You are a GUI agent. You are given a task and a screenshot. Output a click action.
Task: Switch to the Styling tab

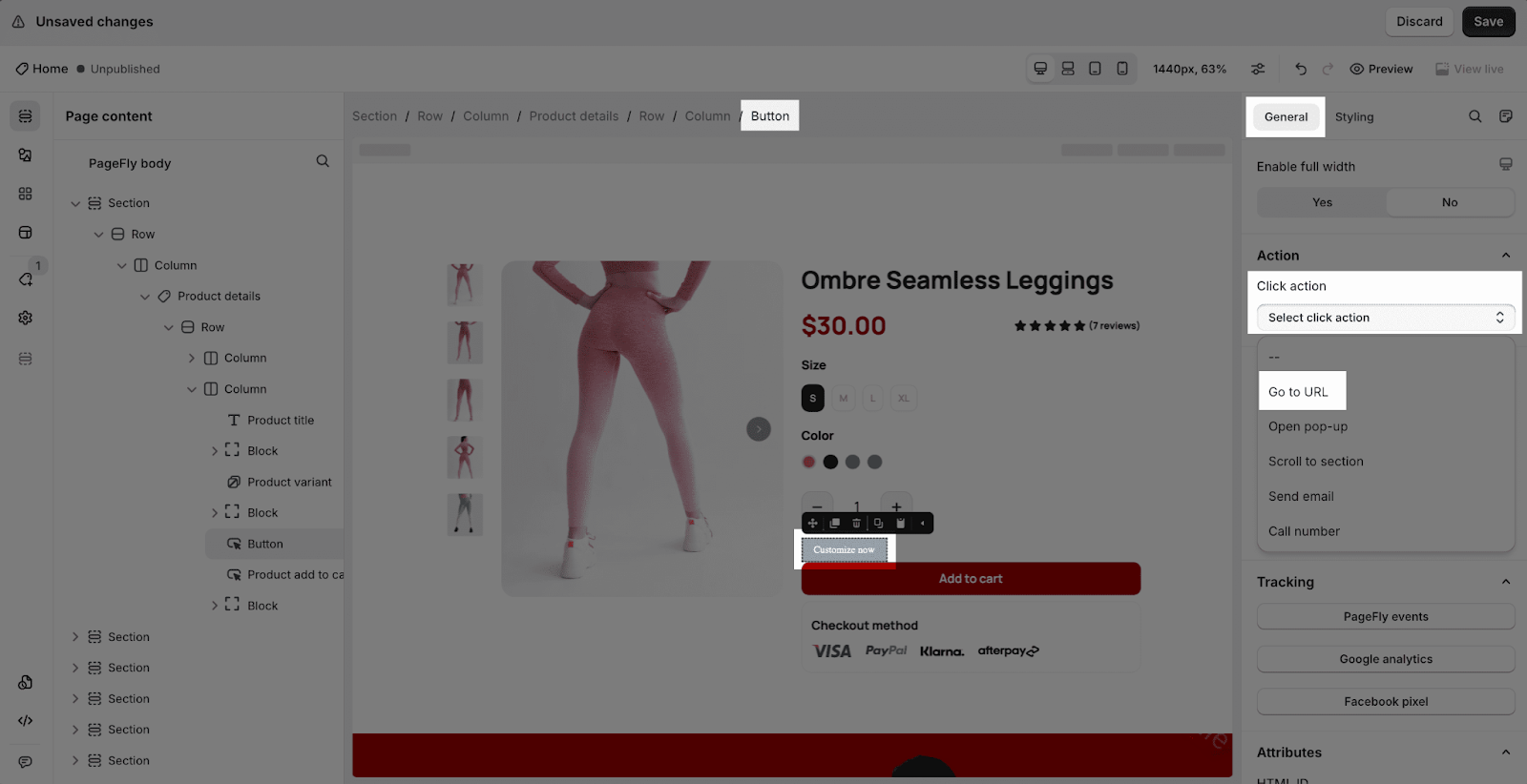point(1354,117)
